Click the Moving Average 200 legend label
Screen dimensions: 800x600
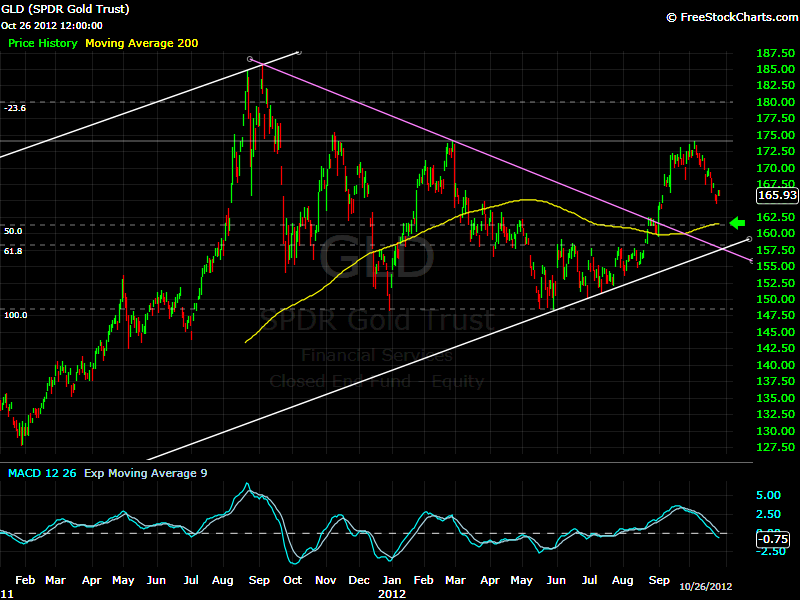142,43
